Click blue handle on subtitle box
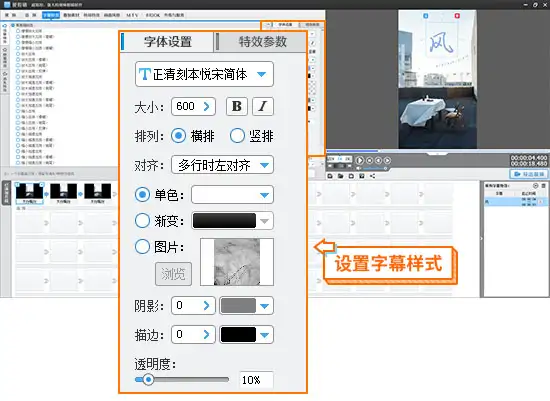 pos(426,16)
